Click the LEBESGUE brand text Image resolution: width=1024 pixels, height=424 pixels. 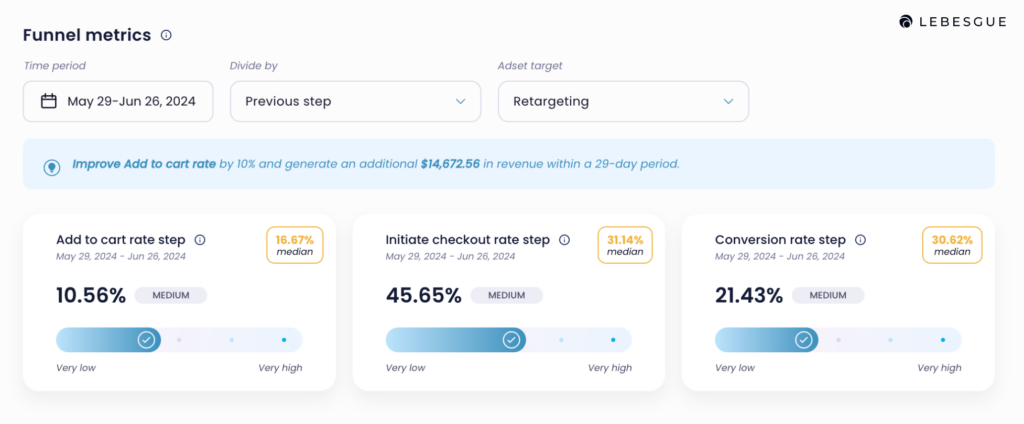click(x=963, y=22)
